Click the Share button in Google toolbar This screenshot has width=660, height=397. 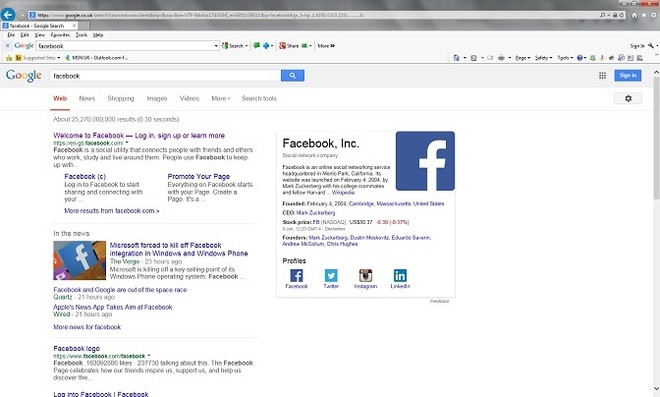(289, 45)
